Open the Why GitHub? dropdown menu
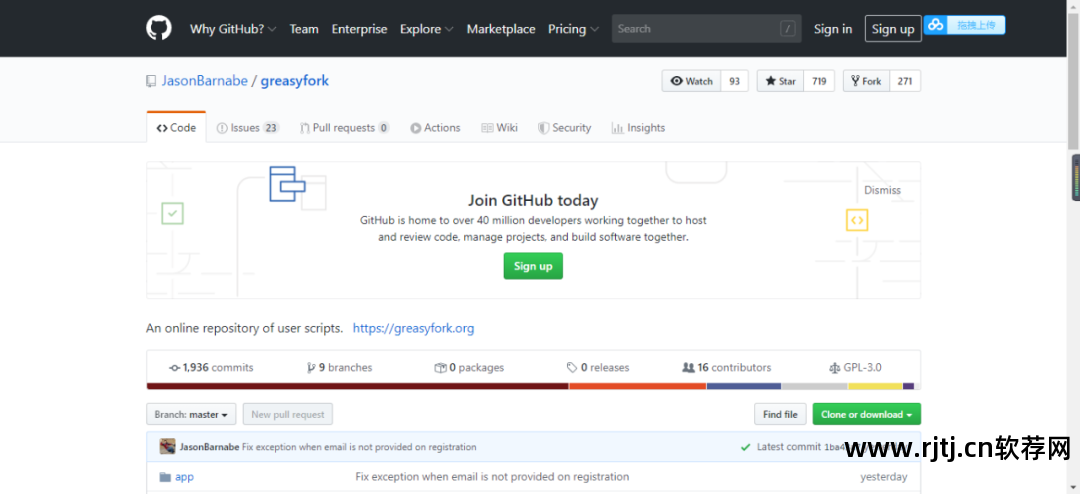 click(x=233, y=29)
